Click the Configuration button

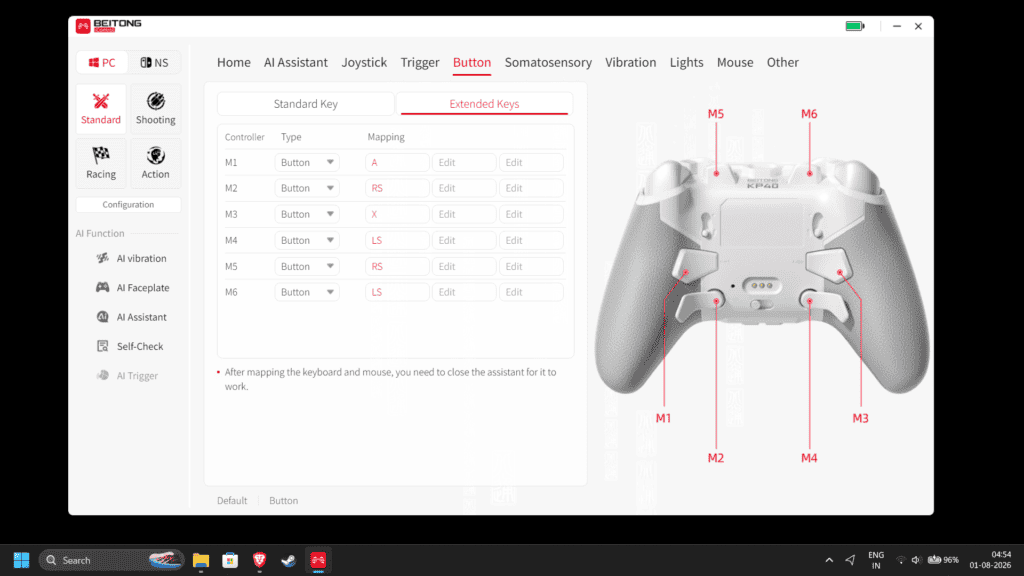[x=128, y=204]
